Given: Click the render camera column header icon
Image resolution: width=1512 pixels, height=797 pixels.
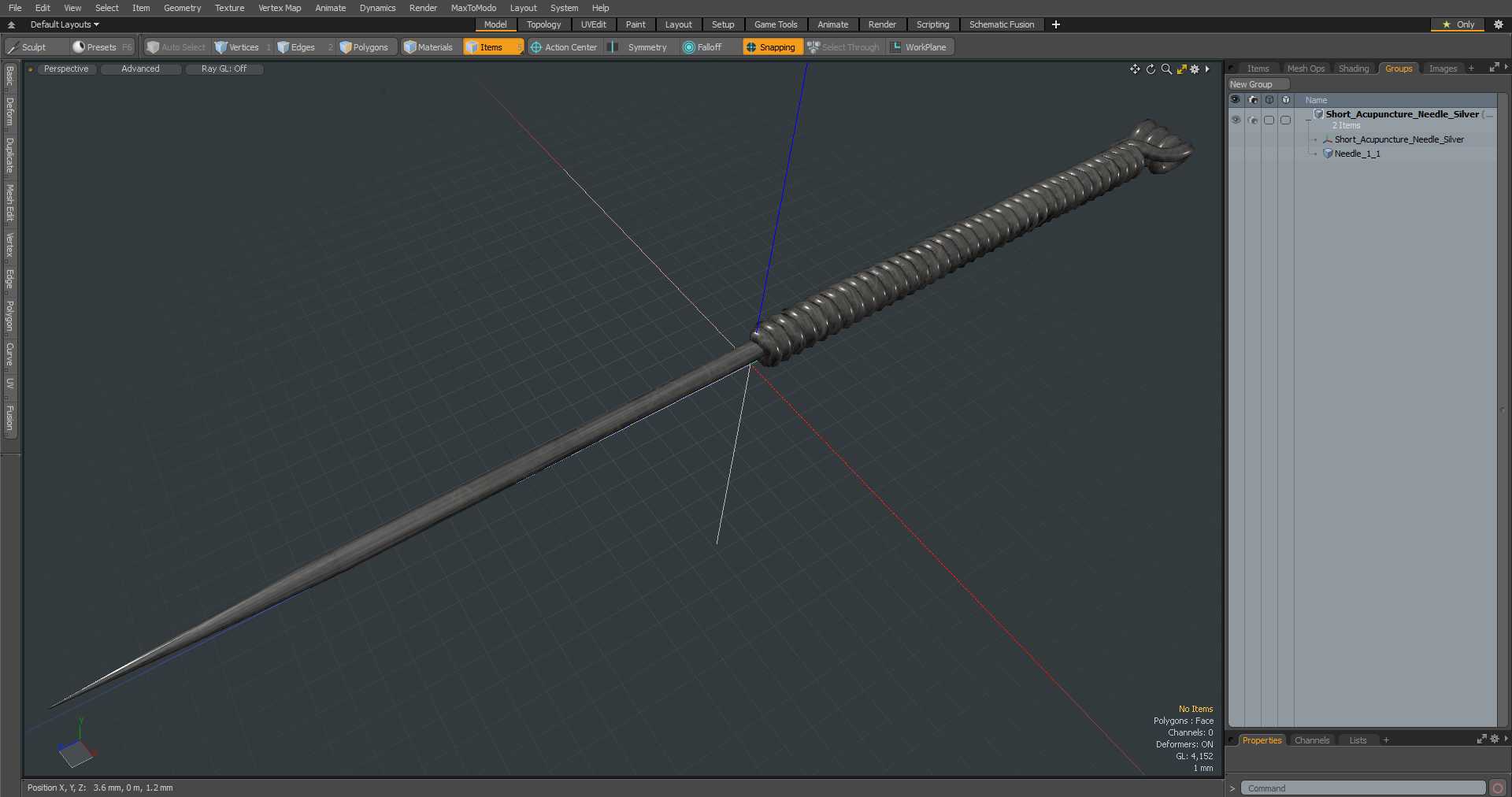Looking at the screenshot, I should click(x=1252, y=100).
